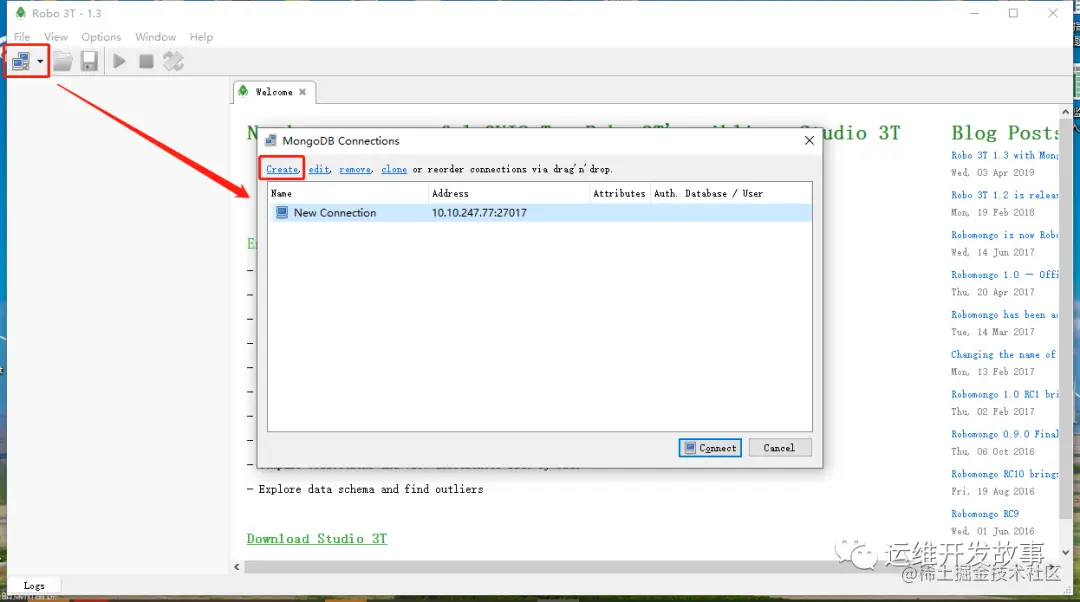1080x602 pixels.
Task: Open blog post Robomongo RC9
Action: (985, 515)
